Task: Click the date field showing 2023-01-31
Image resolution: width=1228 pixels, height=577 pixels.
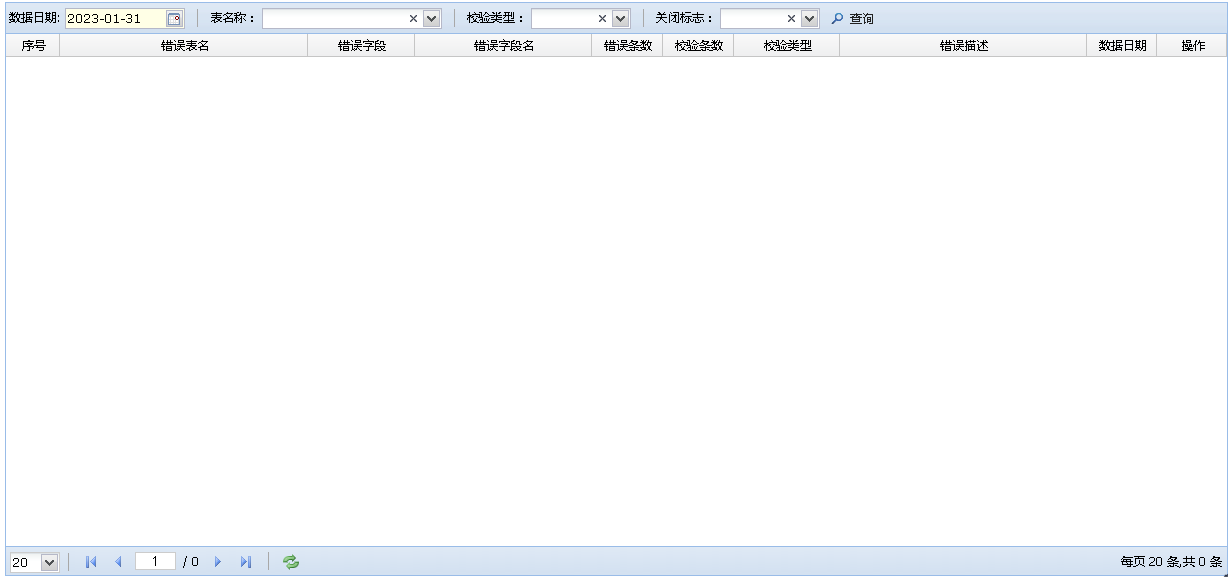Action: (x=113, y=18)
